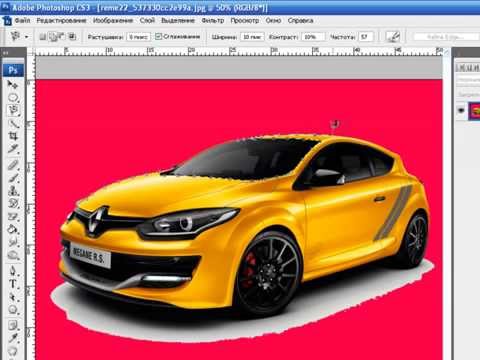The height and width of the screenshot is (360, 480).
Task: Toggle the pen pressure option
Action: (393, 36)
